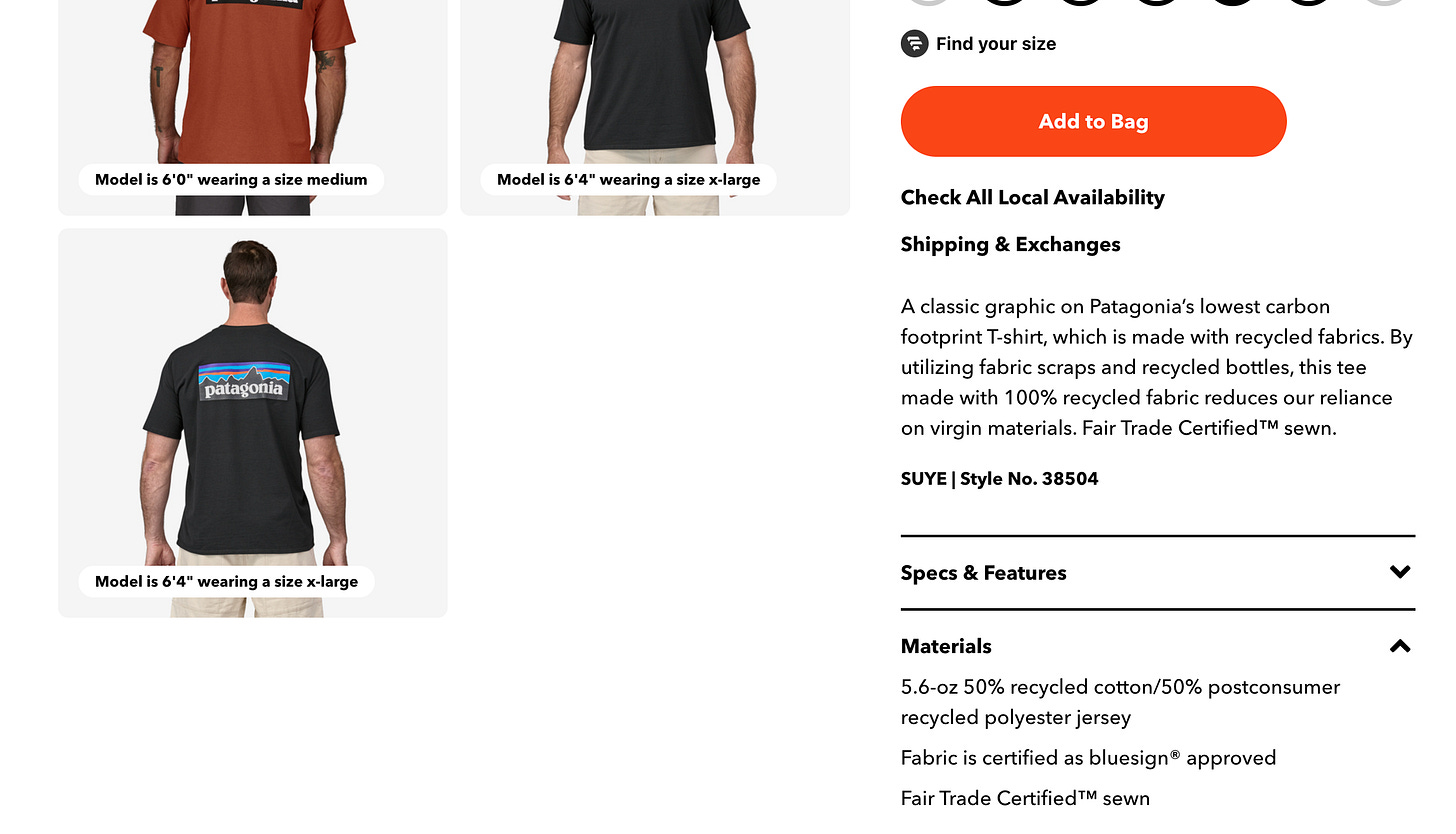Click the 6'0" size medium model label

point(231,180)
